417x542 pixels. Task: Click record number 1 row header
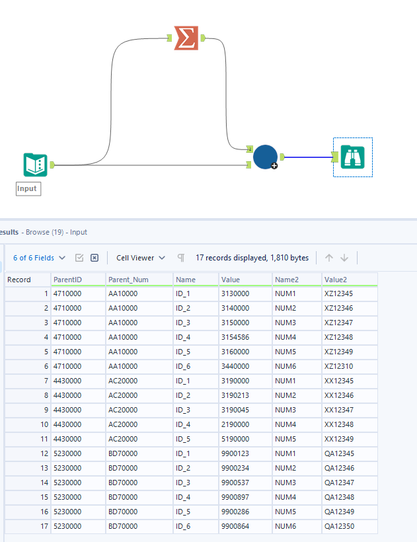[x=28, y=294]
